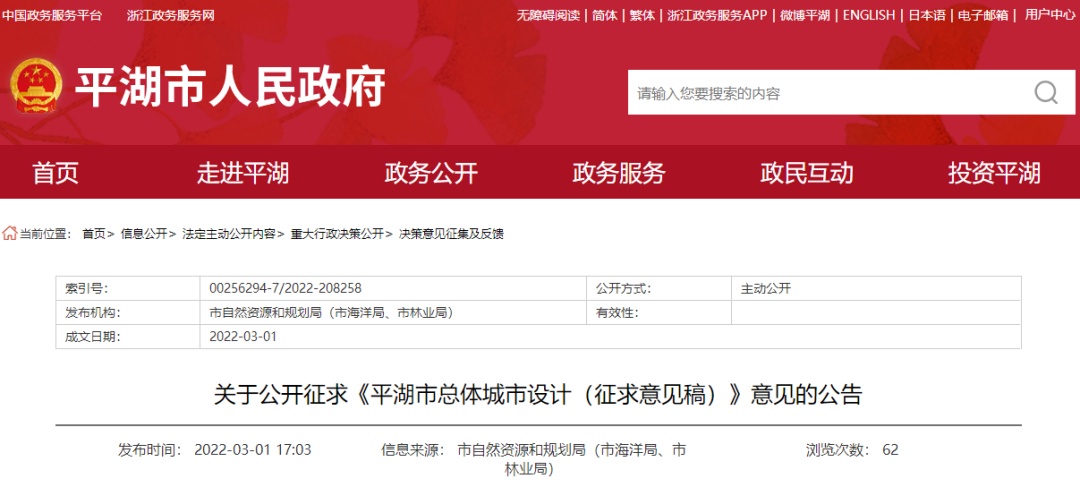Click the 有效性 label cell

[658, 313]
